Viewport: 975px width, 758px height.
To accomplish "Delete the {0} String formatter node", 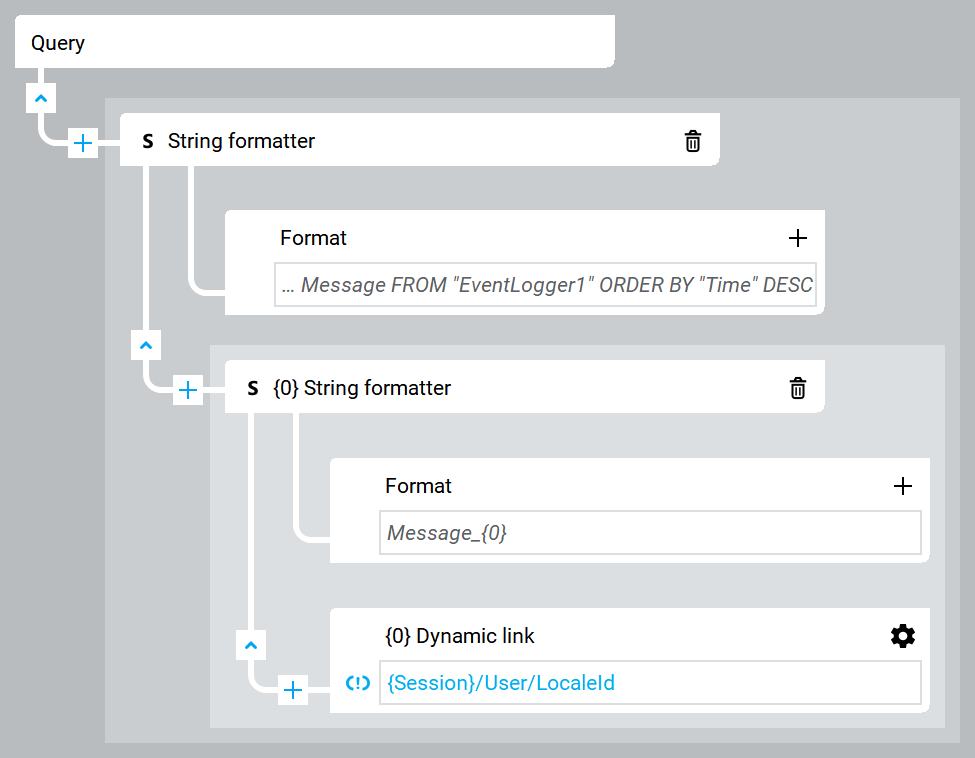I will pyautogui.click(x=797, y=388).
